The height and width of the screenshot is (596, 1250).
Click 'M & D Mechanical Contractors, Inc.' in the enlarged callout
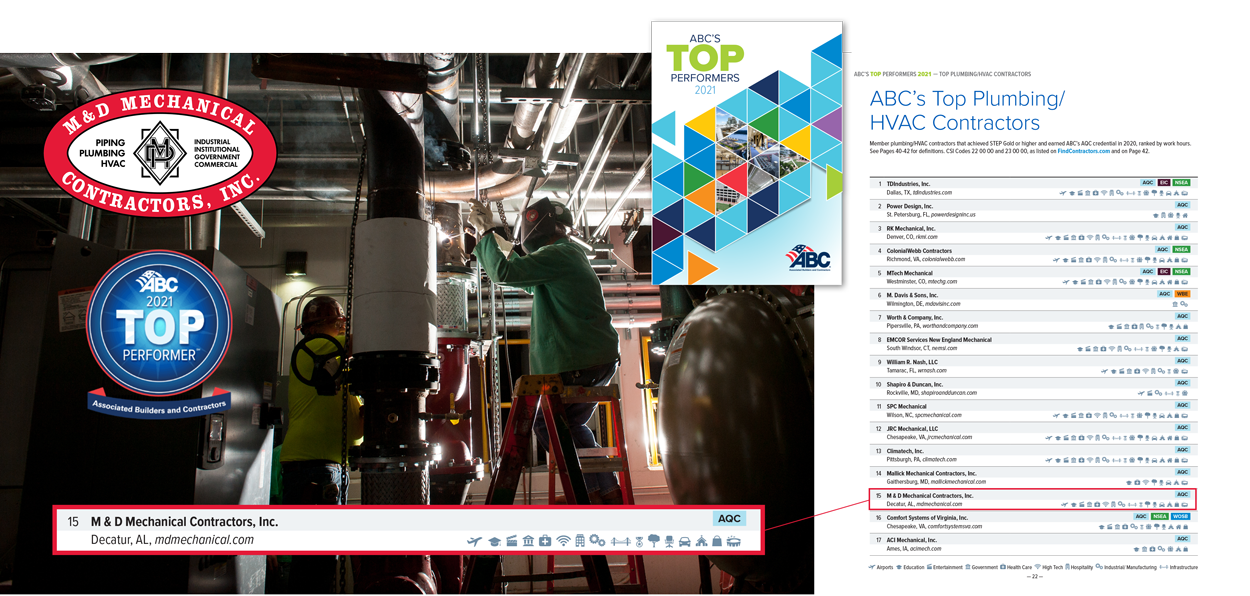184,521
